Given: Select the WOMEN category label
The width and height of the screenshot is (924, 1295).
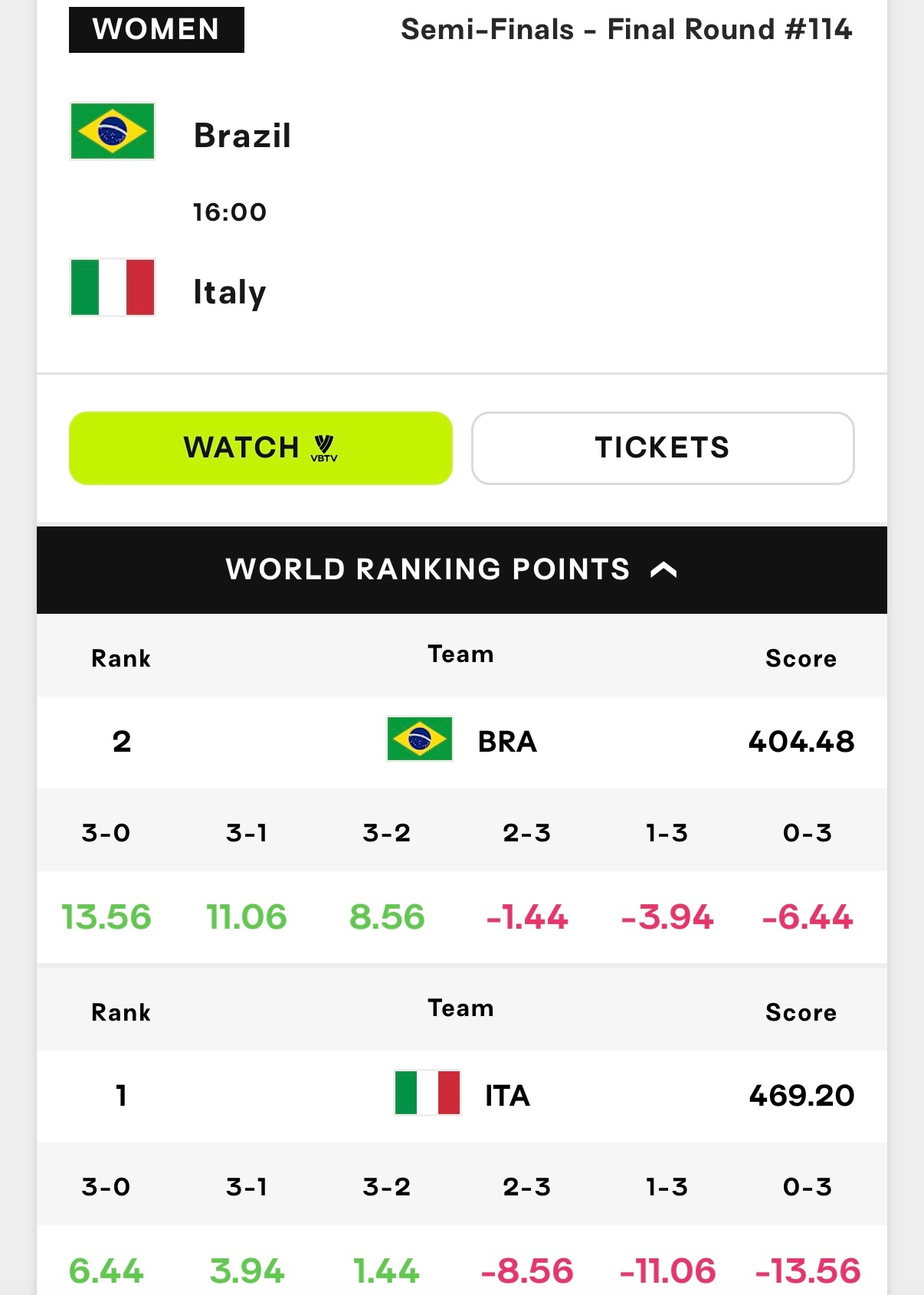Looking at the screenshot, I should click(x=156, y=30).
